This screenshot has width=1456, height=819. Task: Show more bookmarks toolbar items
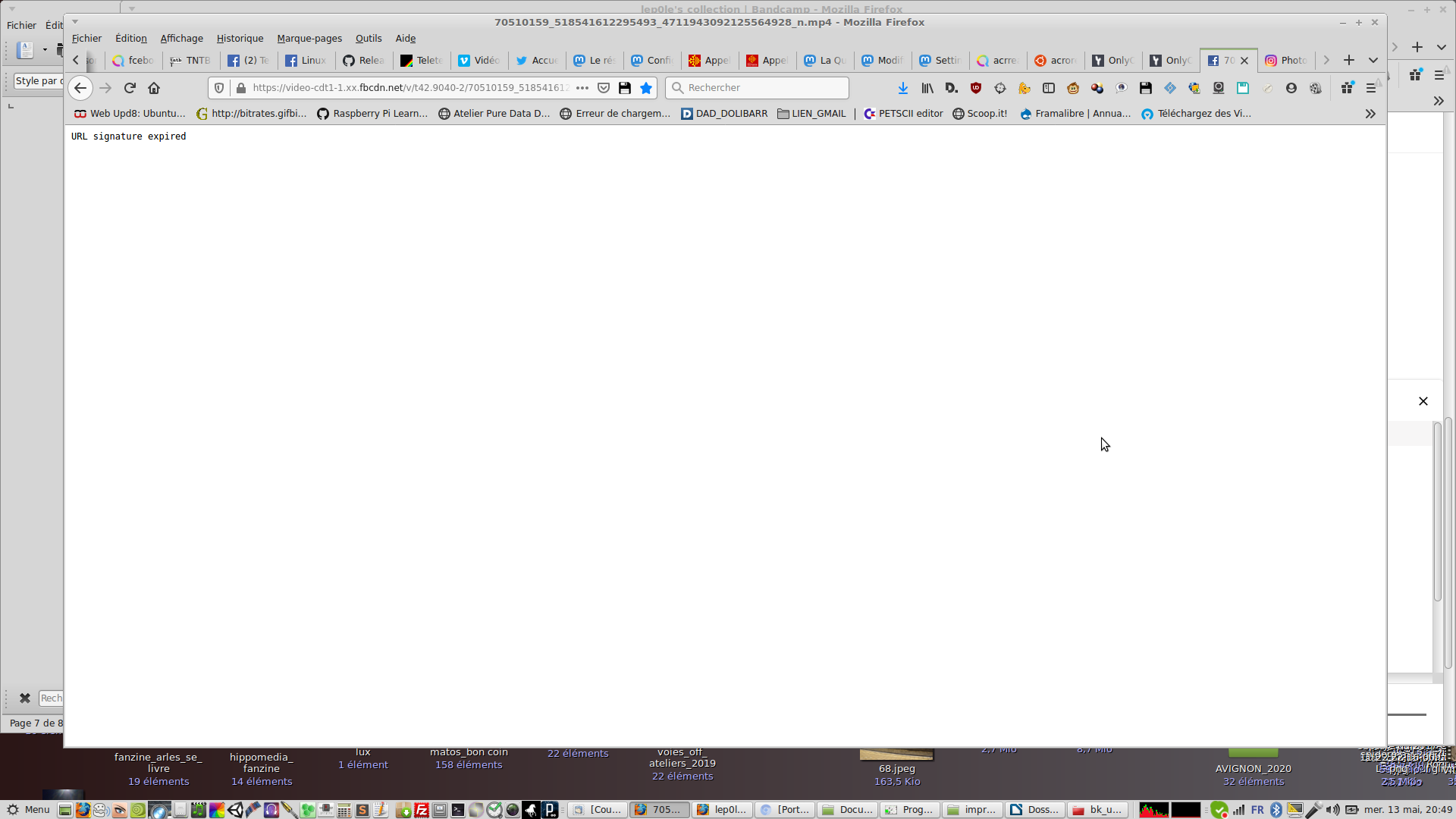coord(1370,114)
